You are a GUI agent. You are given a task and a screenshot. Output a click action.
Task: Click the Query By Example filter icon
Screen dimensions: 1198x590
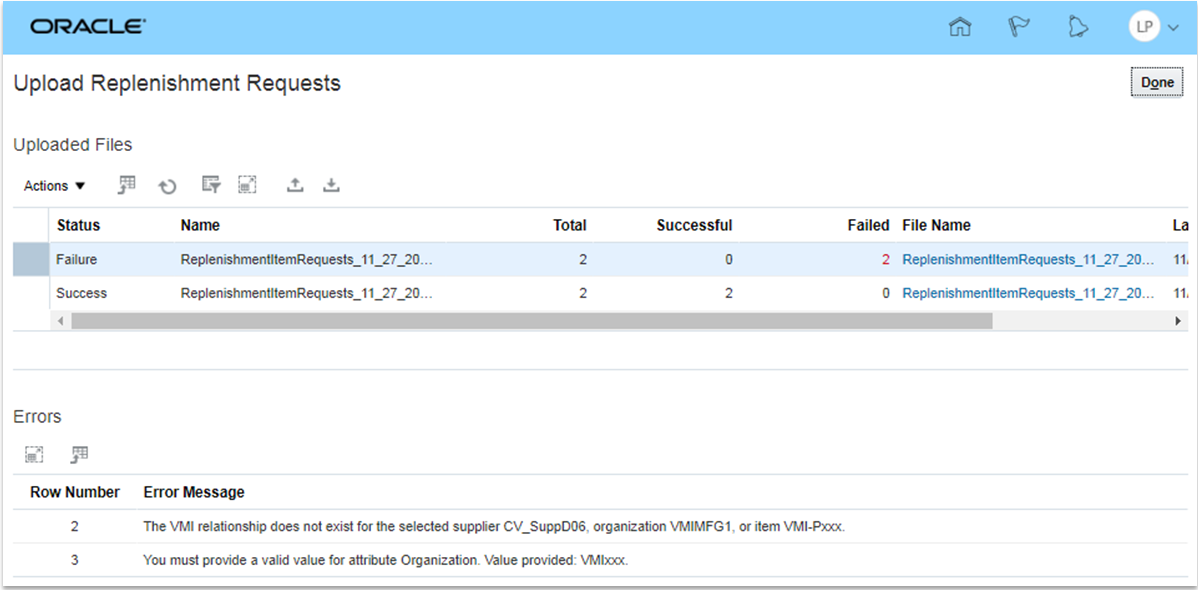[211, 184]
